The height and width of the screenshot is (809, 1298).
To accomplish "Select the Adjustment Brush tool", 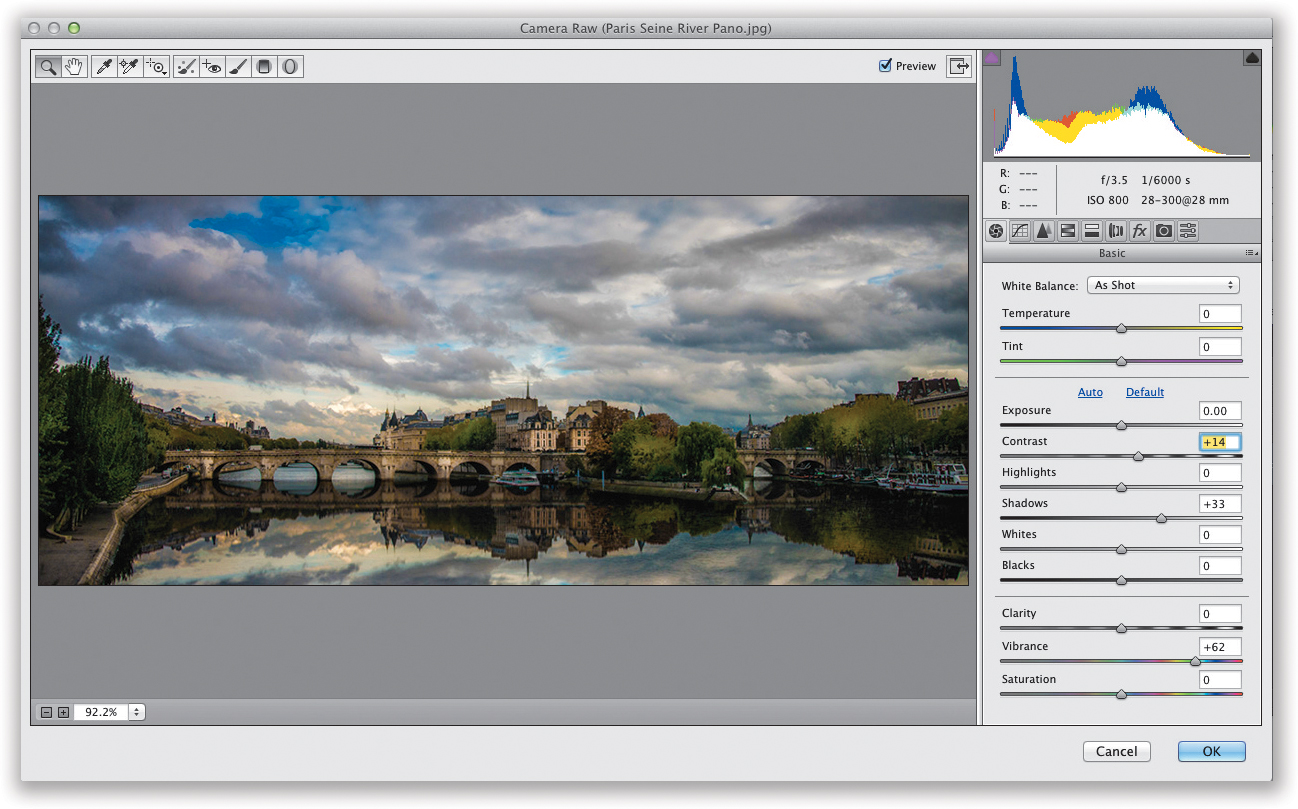I will click(x=237, y=67).
